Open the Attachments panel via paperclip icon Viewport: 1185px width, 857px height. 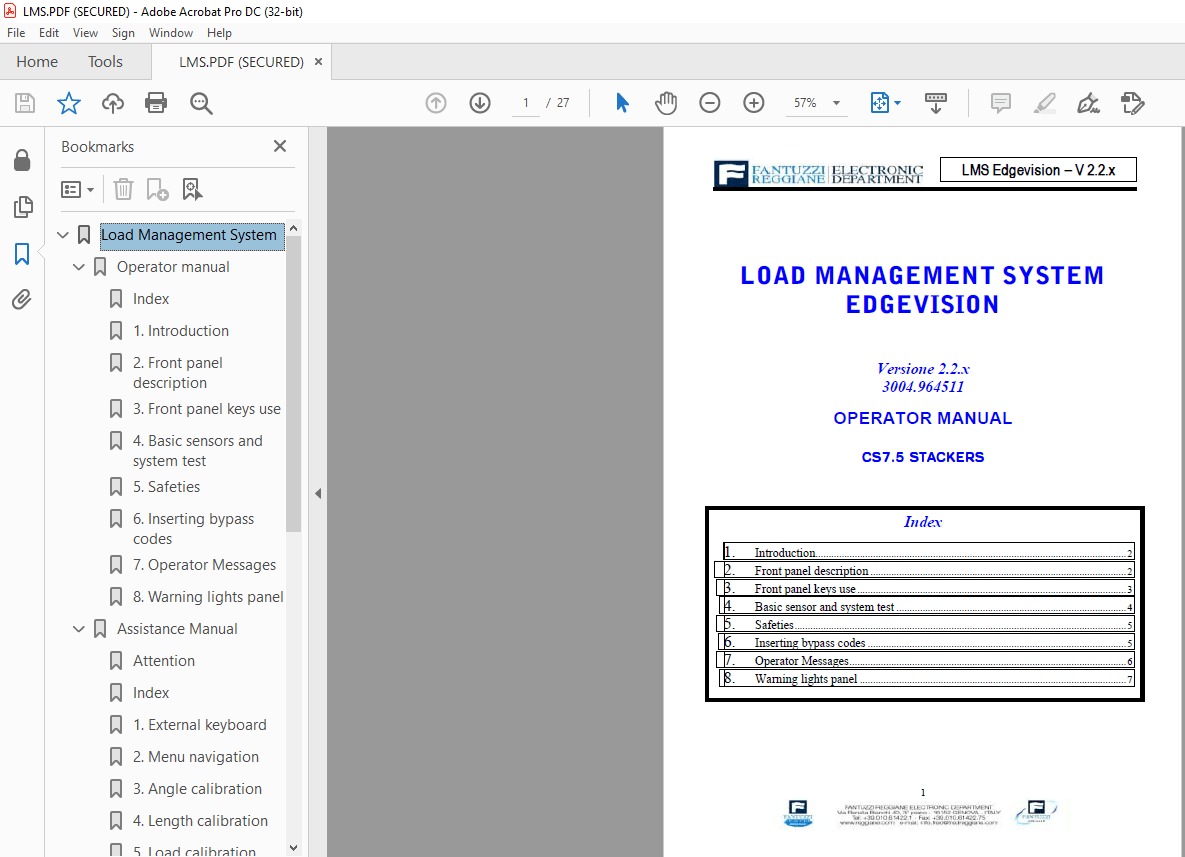[x=22, y=299]
